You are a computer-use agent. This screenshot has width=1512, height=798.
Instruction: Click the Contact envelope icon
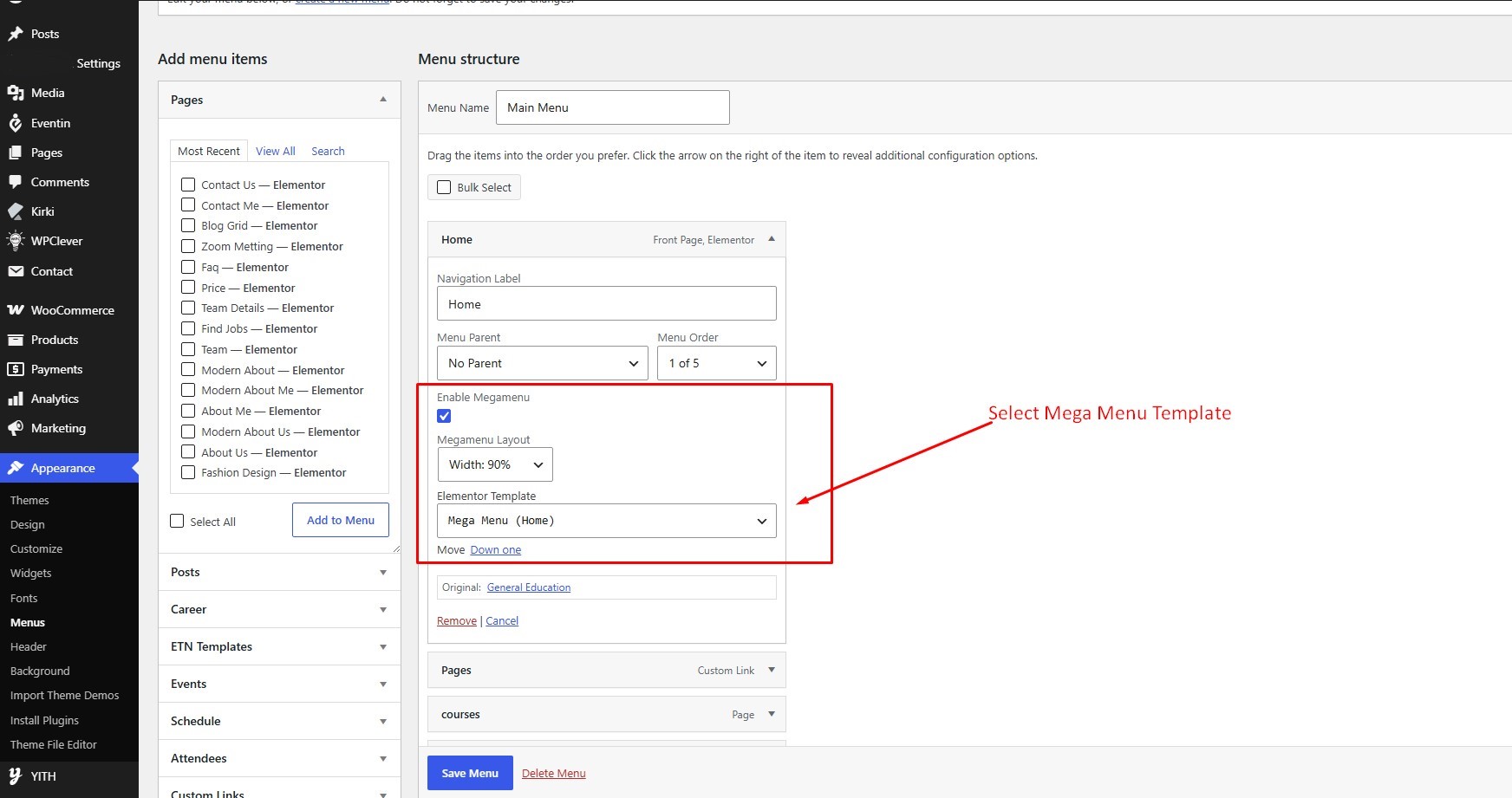(x=16, y=271)
